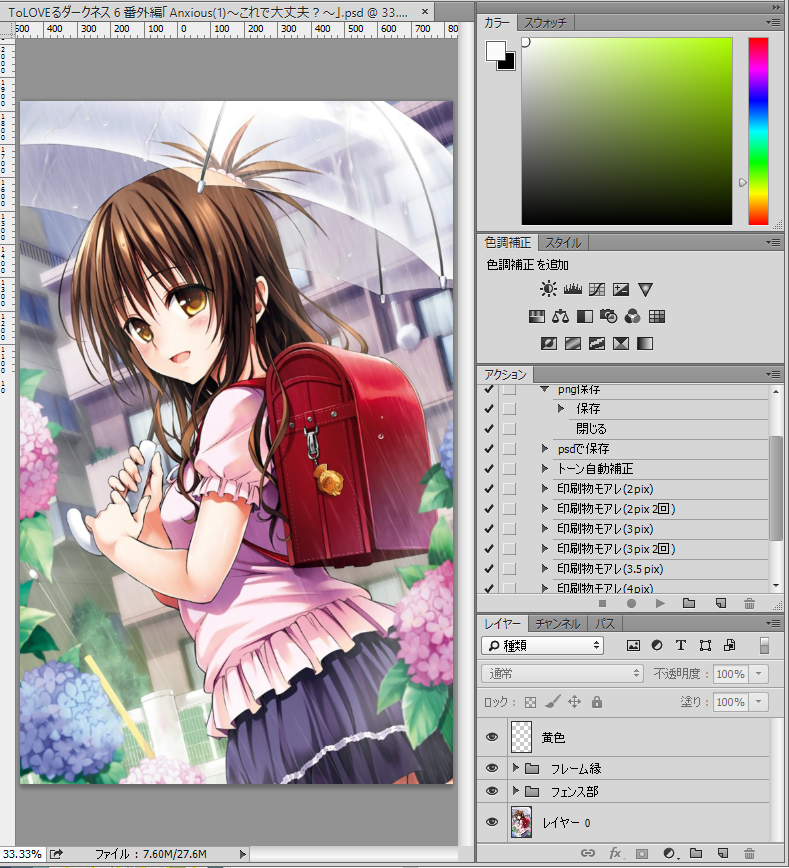
Task: Add a Selective Color adjustment
Action: pyautogui.click(x=621, y=344)
